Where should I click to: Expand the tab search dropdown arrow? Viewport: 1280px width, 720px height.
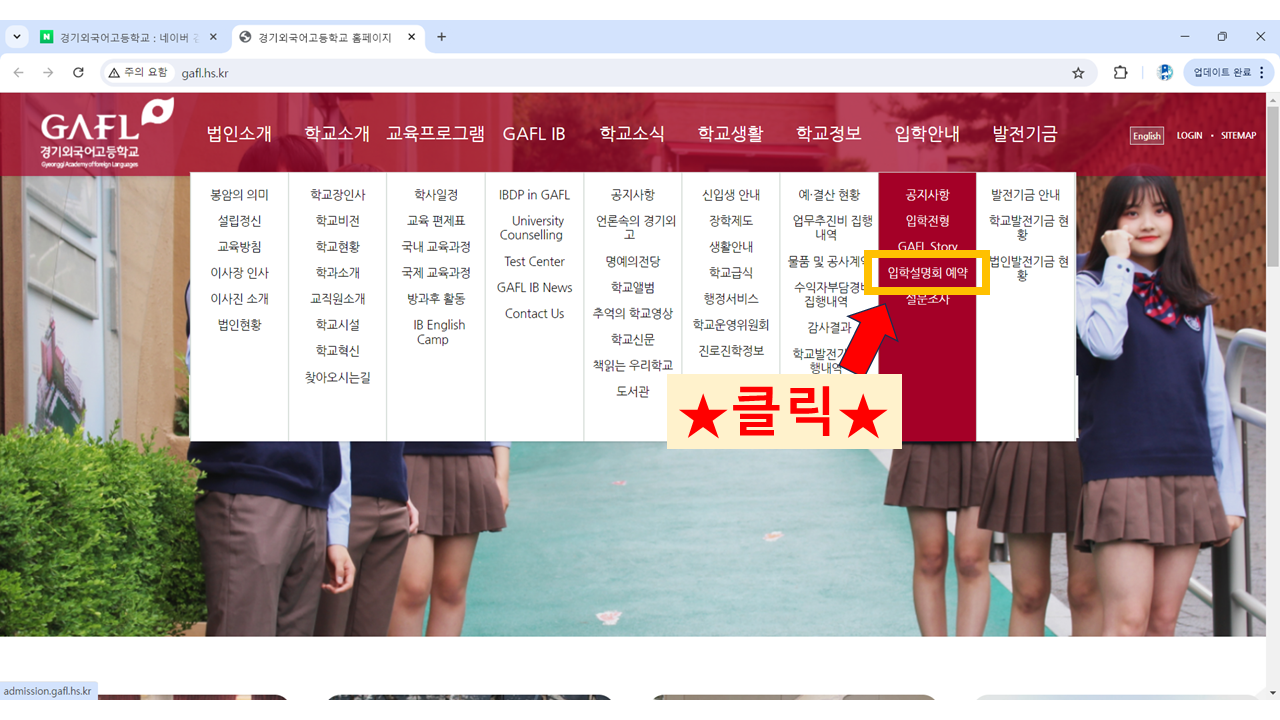(16, 37)
